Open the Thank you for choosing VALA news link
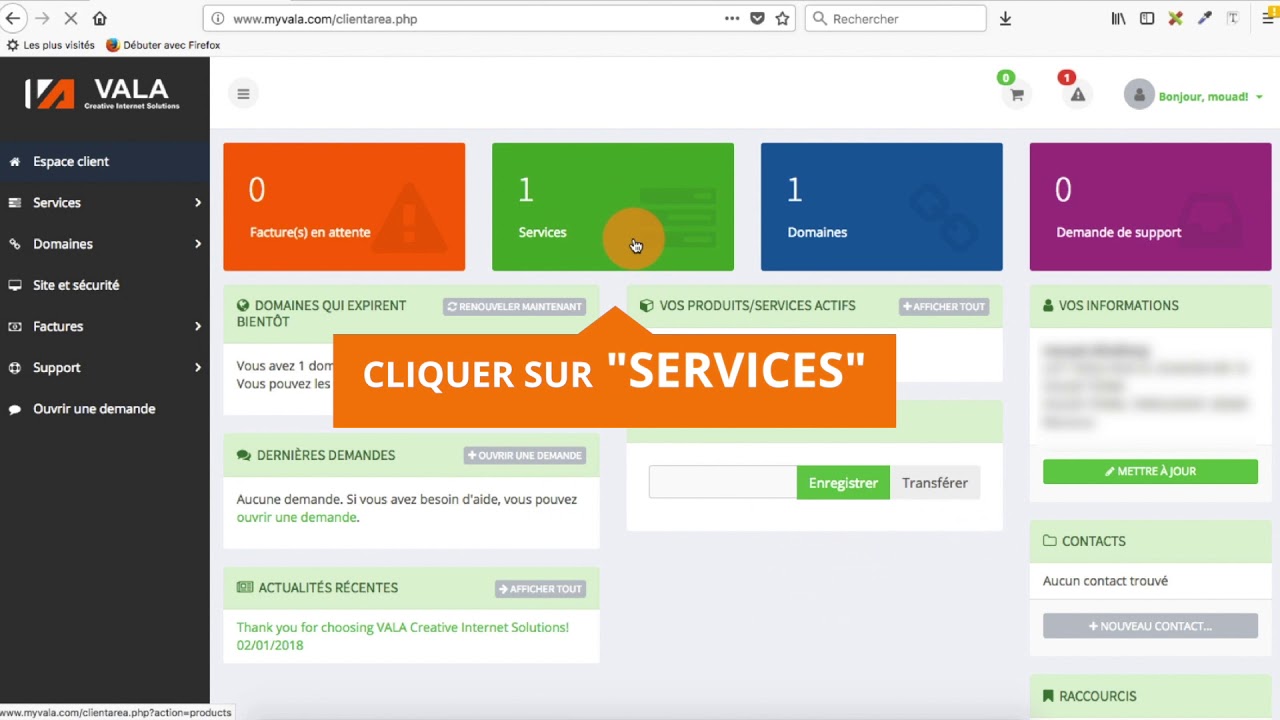The image size is (1280, 720). [x=402, y=628]
